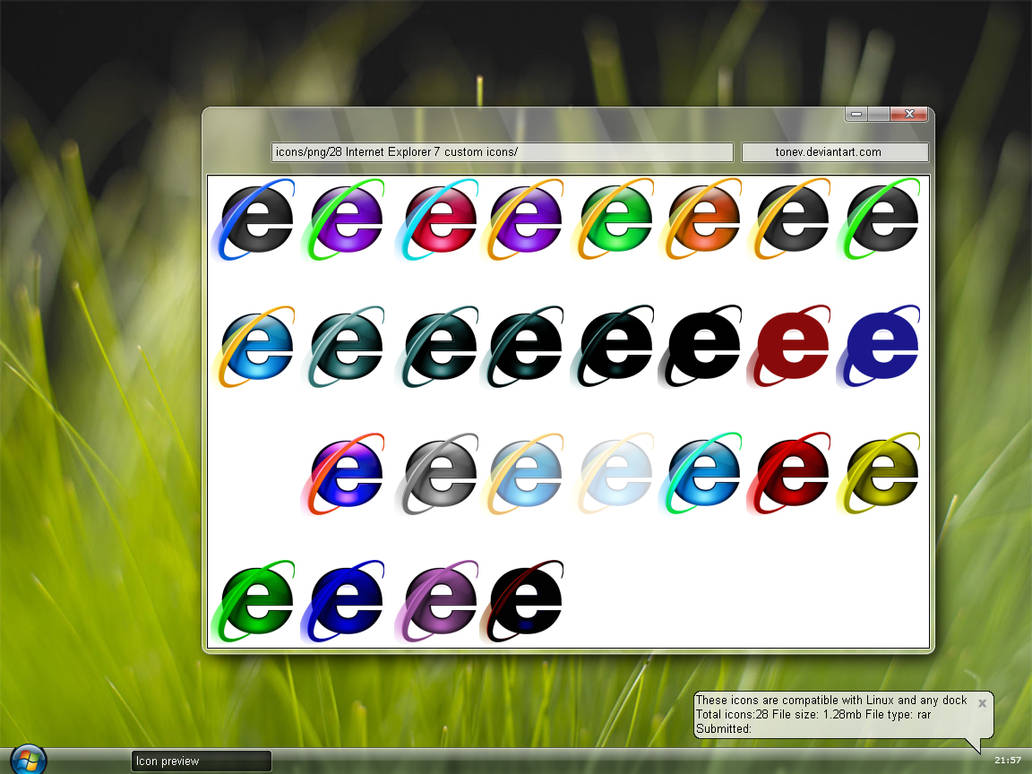Viewport: 1032px width, 774px height.
Task: Pick the olive yellow e icon
Action: coord(881,474)
